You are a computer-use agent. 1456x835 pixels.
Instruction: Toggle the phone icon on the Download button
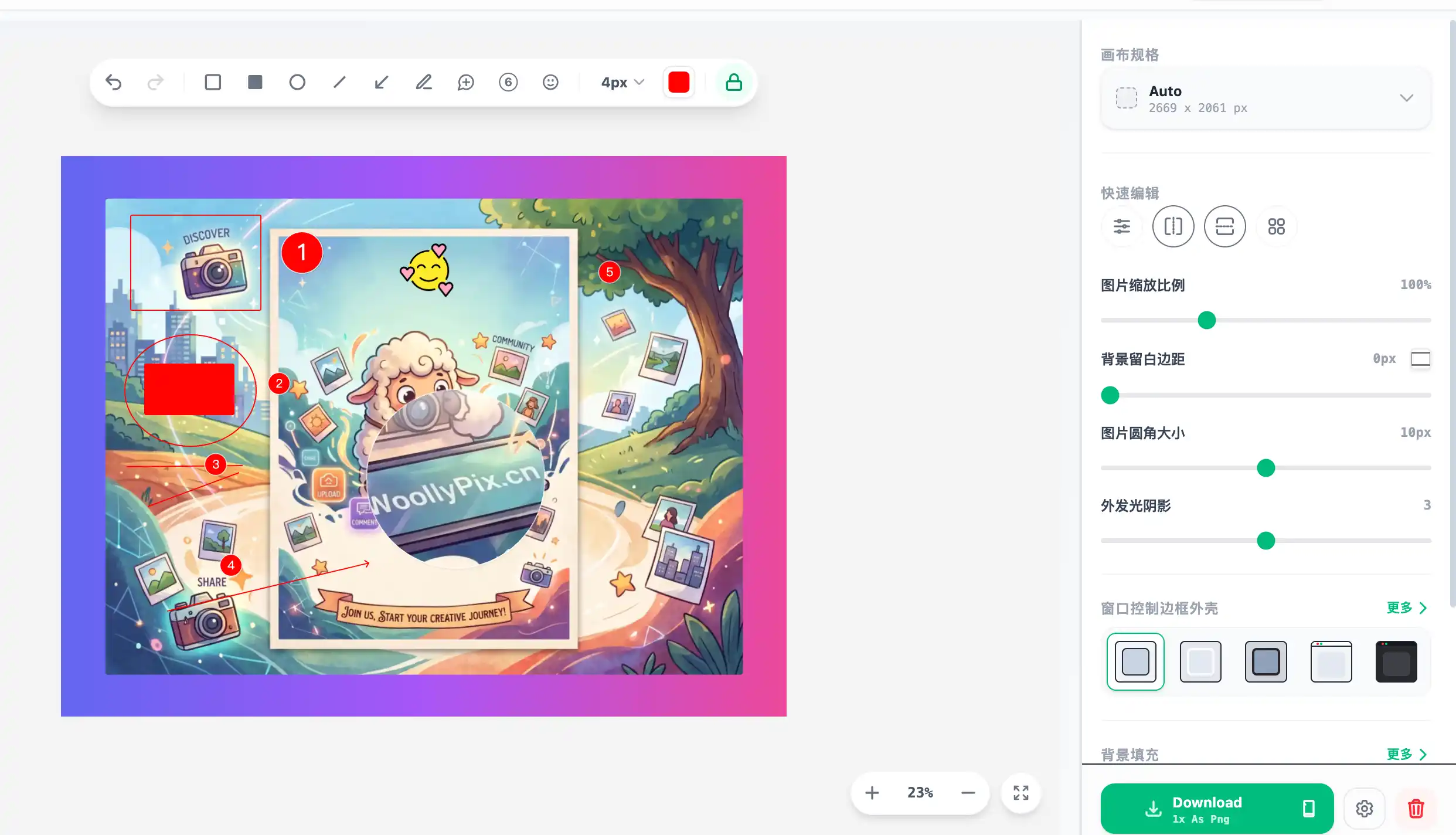click(1309, 809)
